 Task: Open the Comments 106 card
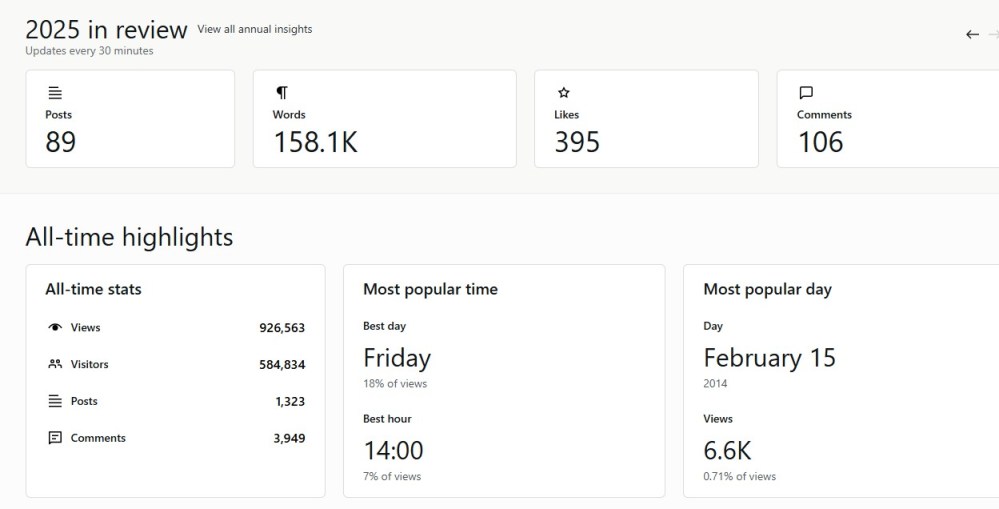coord(887,119)
